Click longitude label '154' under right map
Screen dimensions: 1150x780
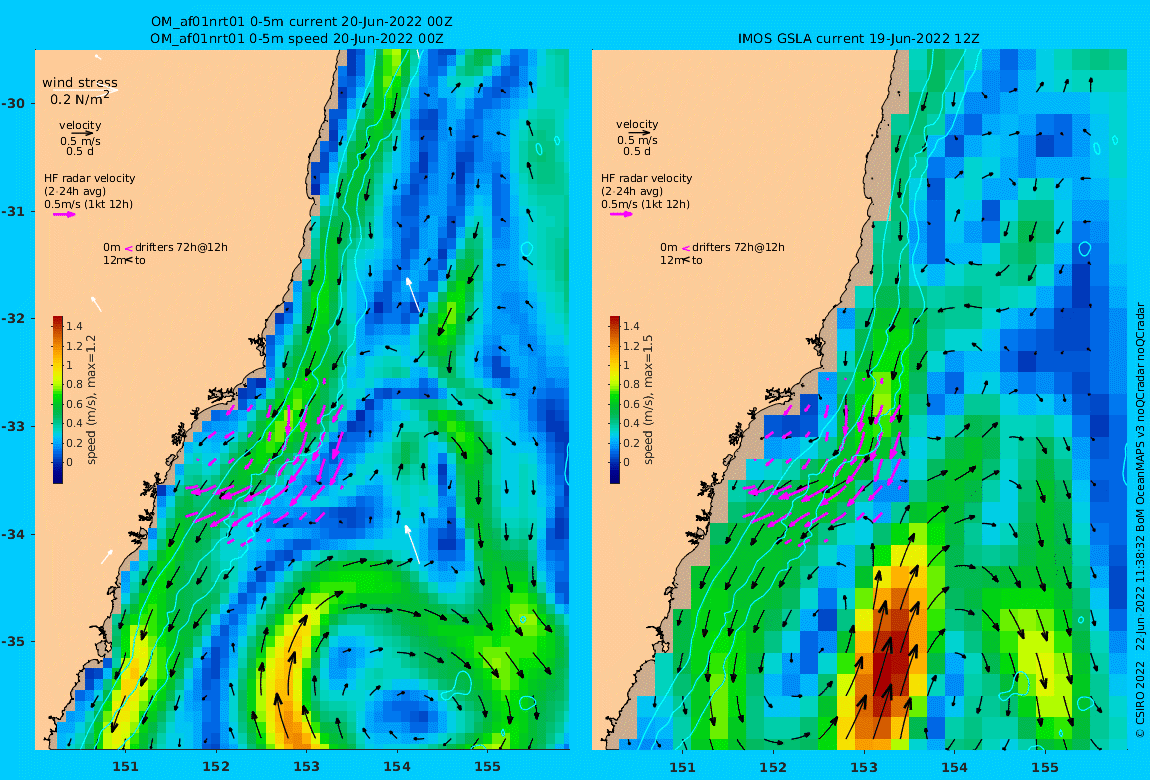(x=954, y=768)
